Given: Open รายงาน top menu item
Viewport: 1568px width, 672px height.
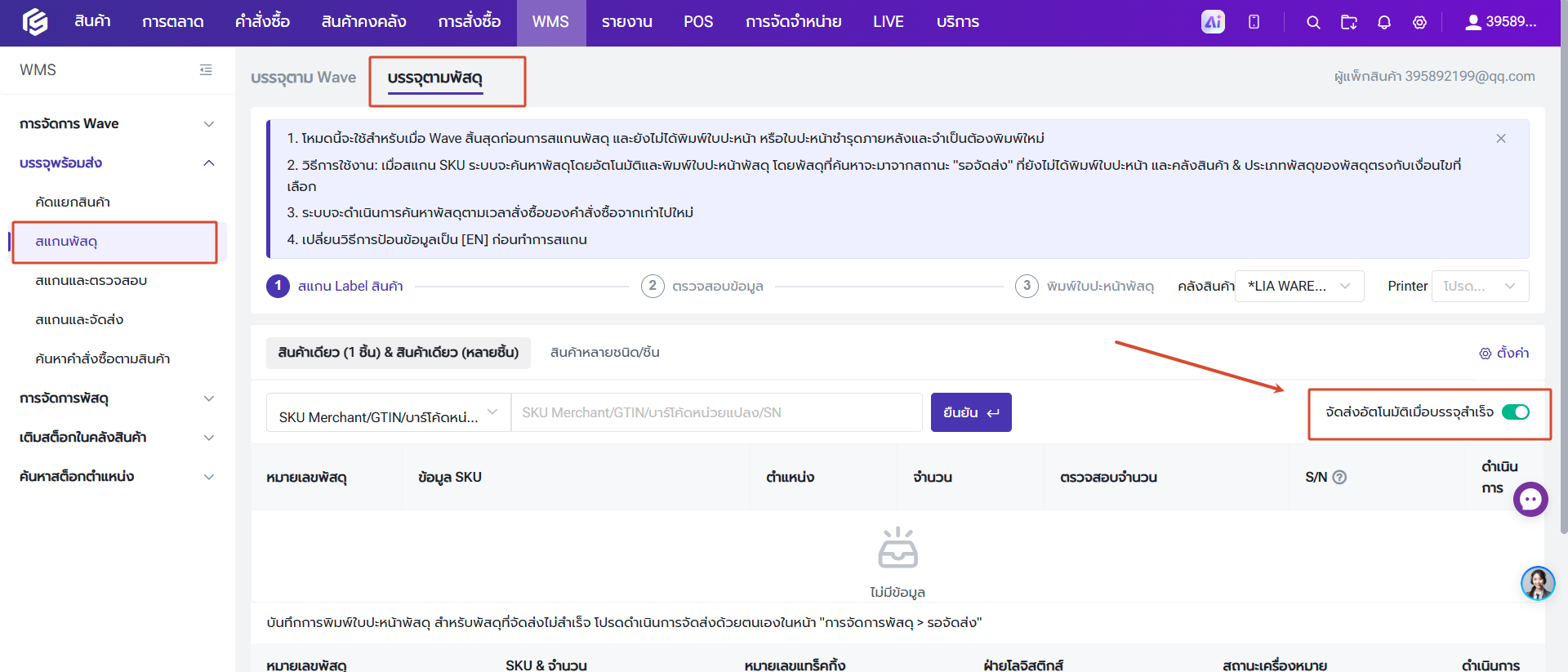Looking at the screenshot, I should [x=627, y=22].
